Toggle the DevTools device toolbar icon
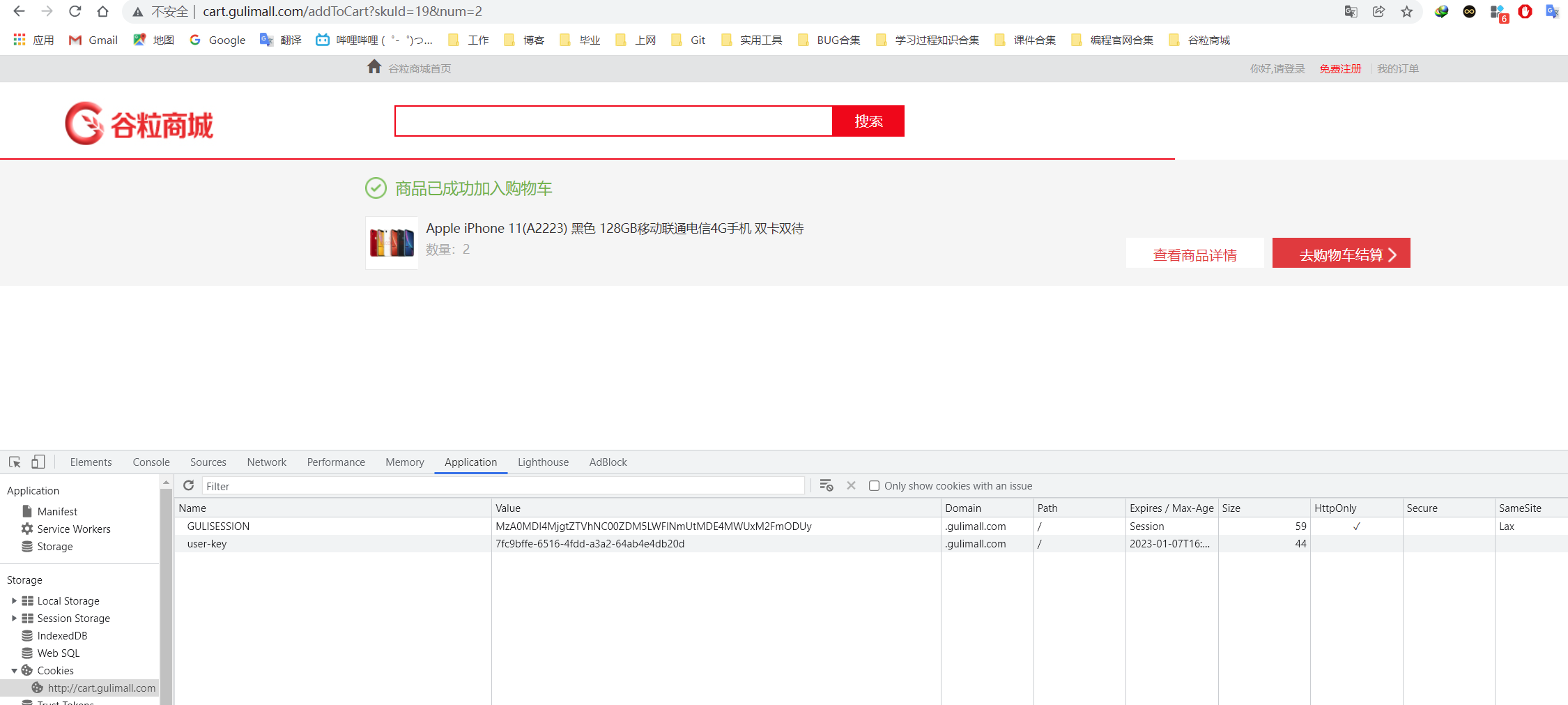1568x705 pixels. pyautogui.click(x=38, y=462)
